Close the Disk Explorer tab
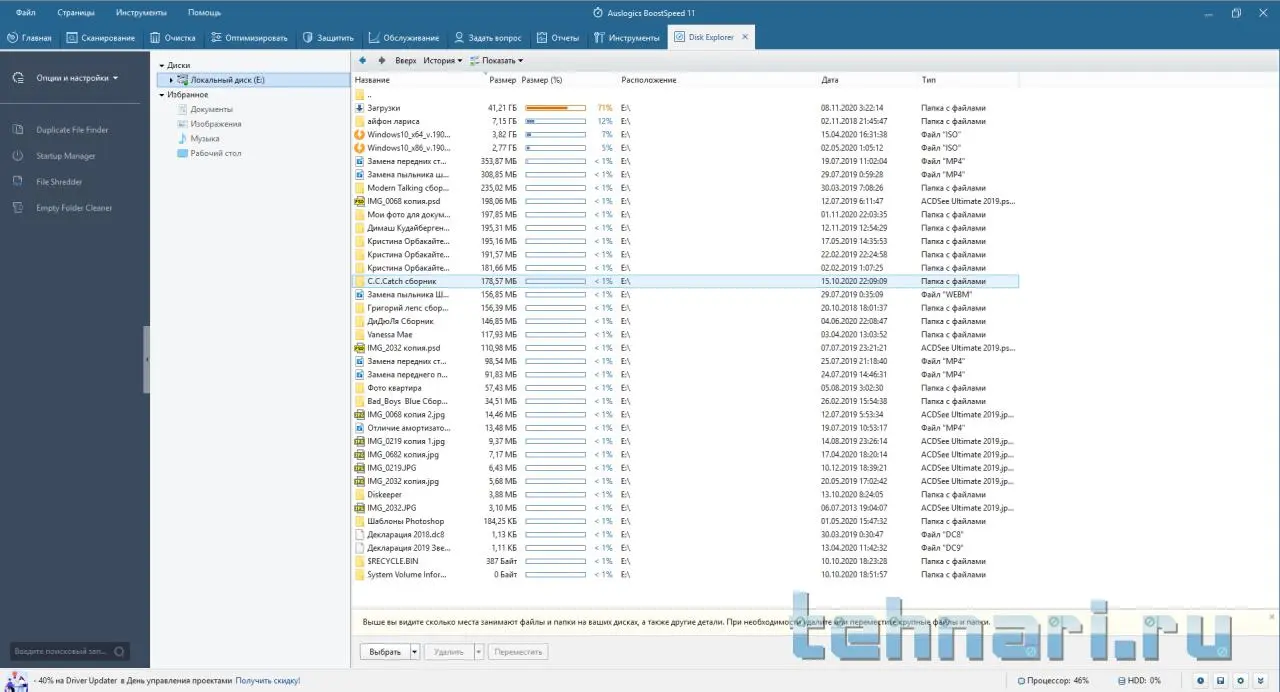Viewport: 1280px width, 692px height. click(x=744, y=37)
